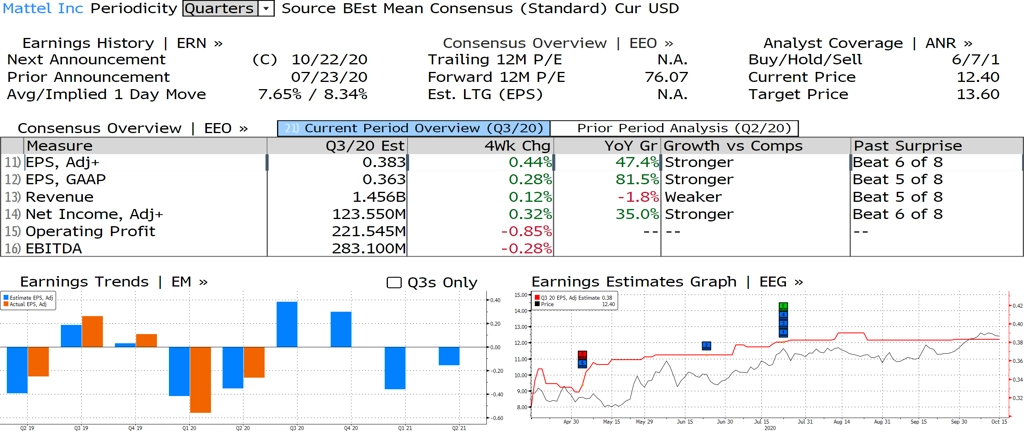1024x434 pixels.
Task: Click black Price legend swatch
Action: [537, 304]
